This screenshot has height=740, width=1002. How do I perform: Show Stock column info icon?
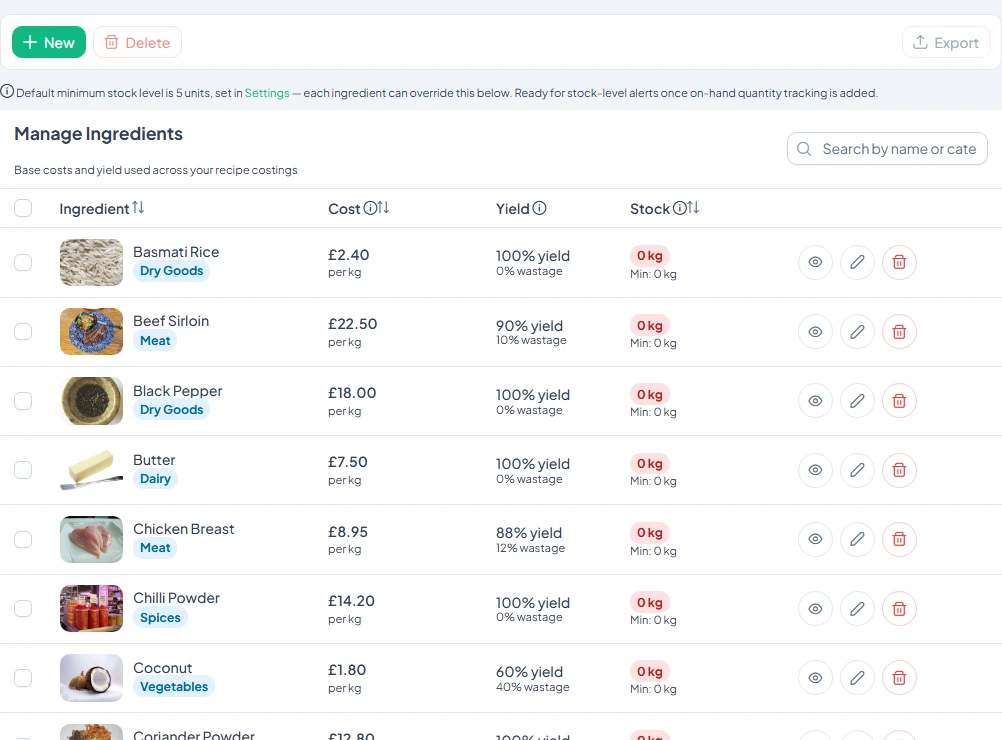680,208
